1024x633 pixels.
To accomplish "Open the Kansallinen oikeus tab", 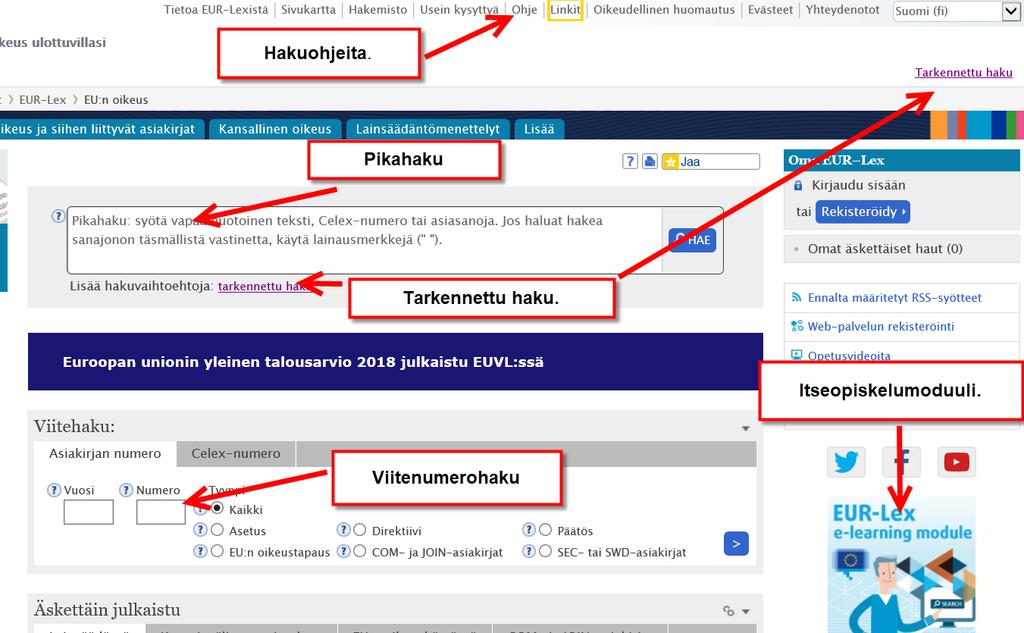I will [275, 129].
